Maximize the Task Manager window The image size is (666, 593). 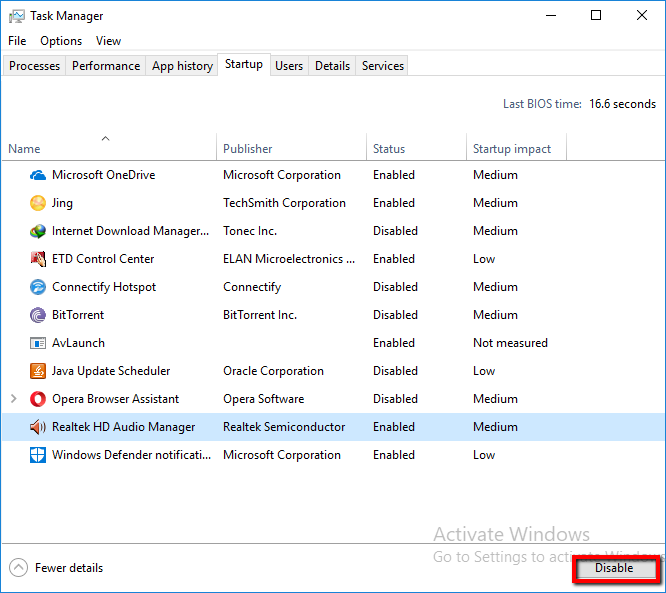(596, 16)
